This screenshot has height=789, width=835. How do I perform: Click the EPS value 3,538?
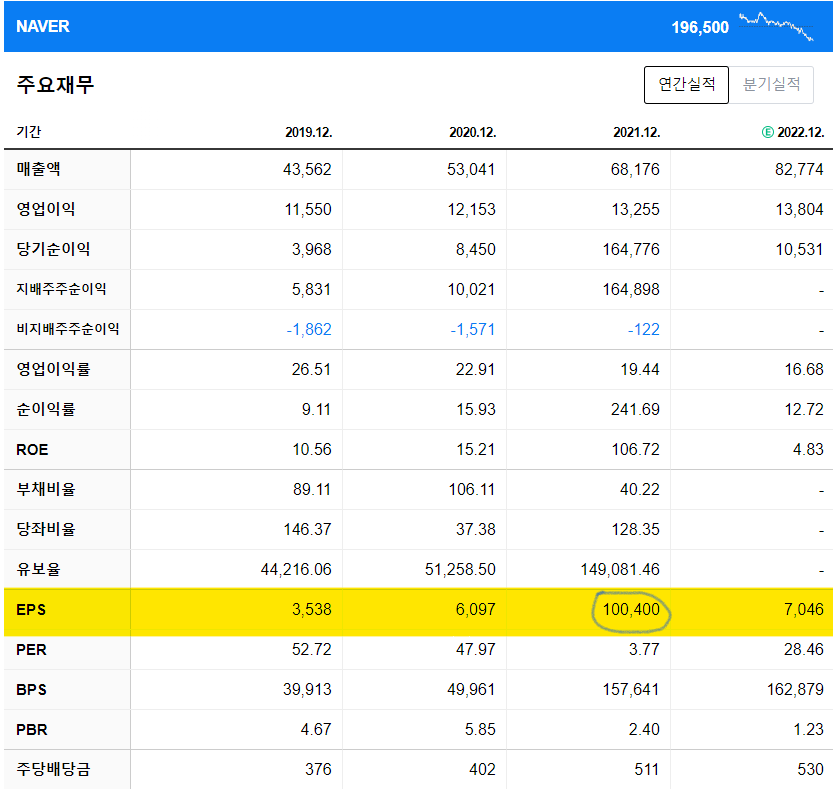(312, 610)
